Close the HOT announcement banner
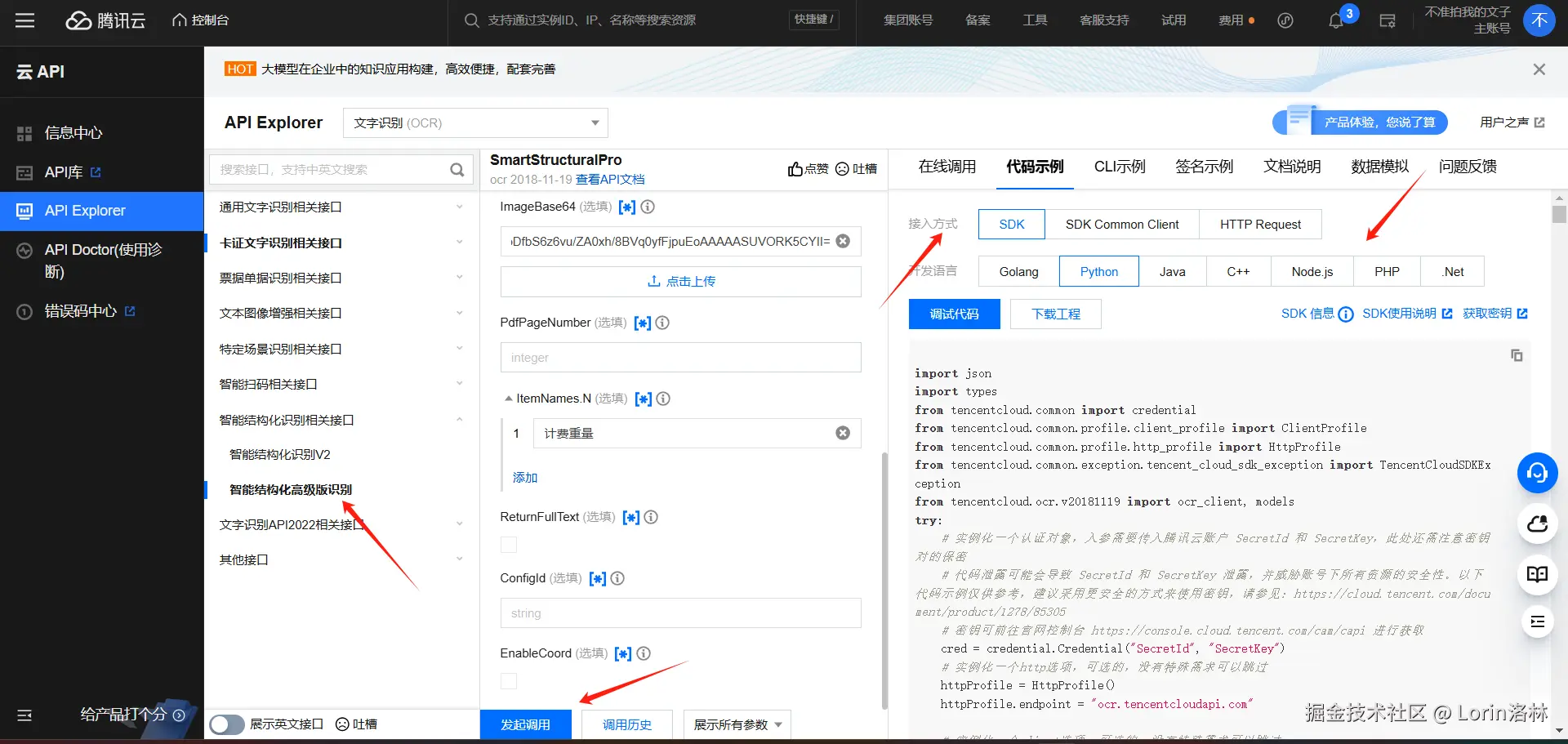 pyautogui.click(x=1539, y=69)
